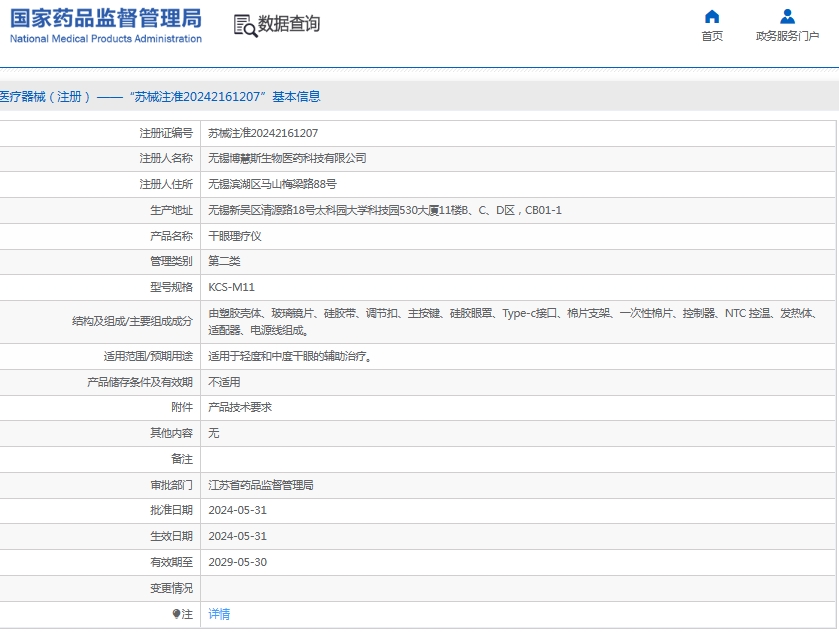Click the 首页 text label
The height and width of the screenshot is (632, 839).
[712, 36]
